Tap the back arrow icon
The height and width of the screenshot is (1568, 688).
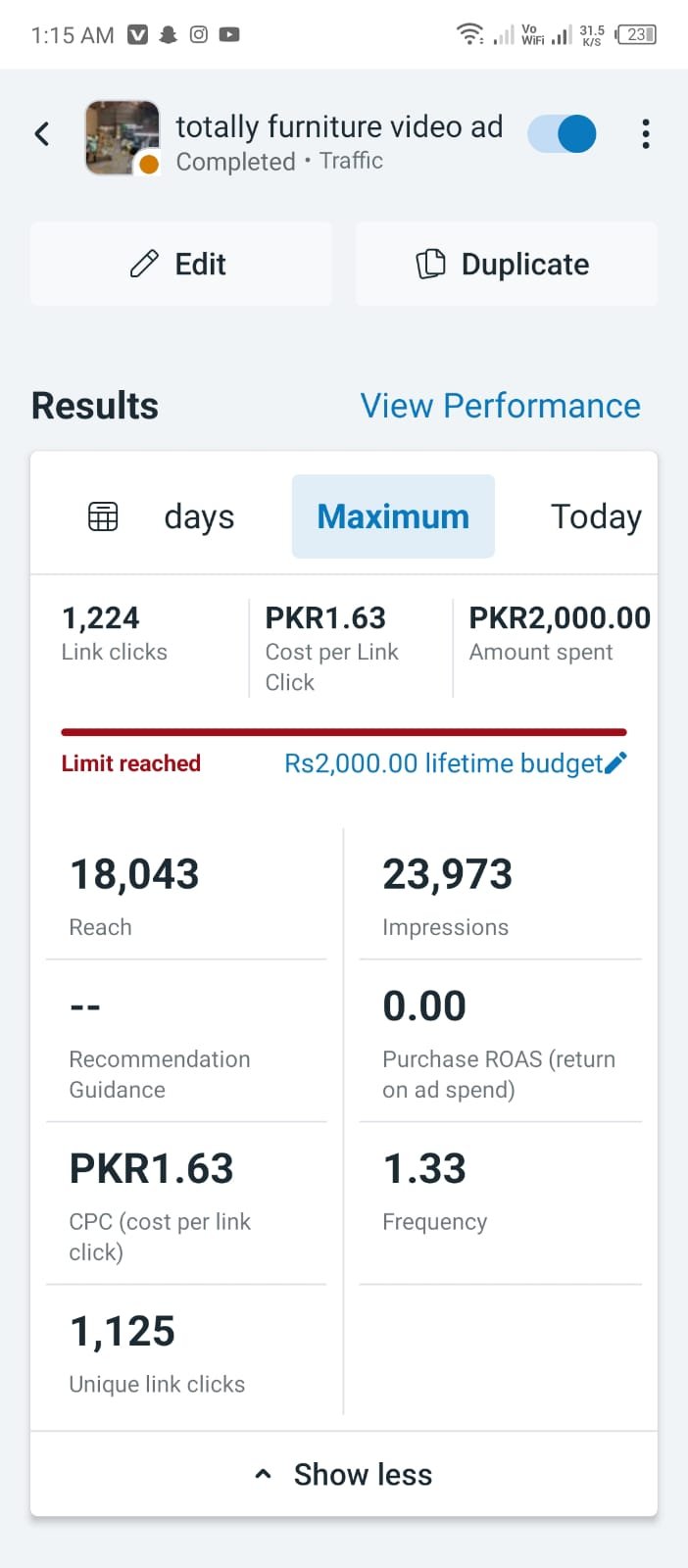coord(42,134)
